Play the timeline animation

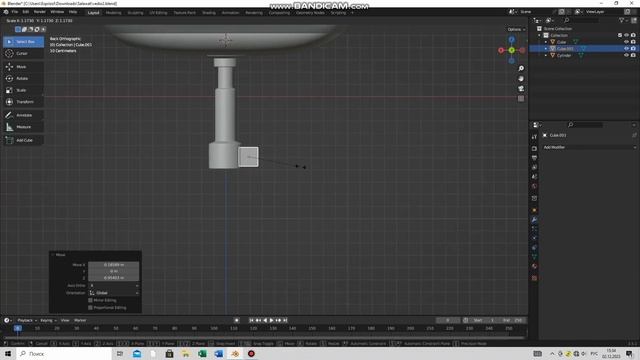(x=272, y=320)
